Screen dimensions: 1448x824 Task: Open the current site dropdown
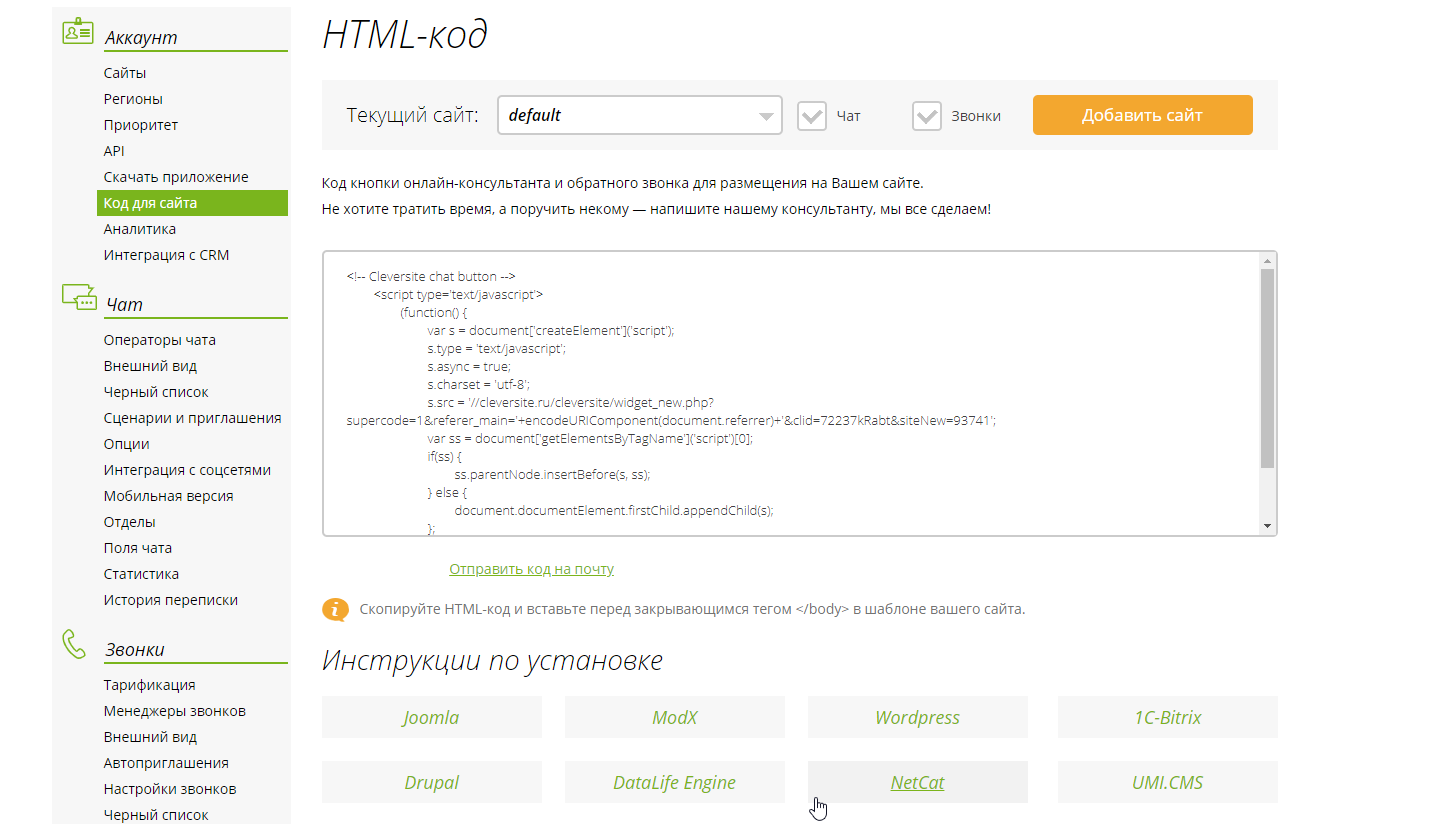639,115
